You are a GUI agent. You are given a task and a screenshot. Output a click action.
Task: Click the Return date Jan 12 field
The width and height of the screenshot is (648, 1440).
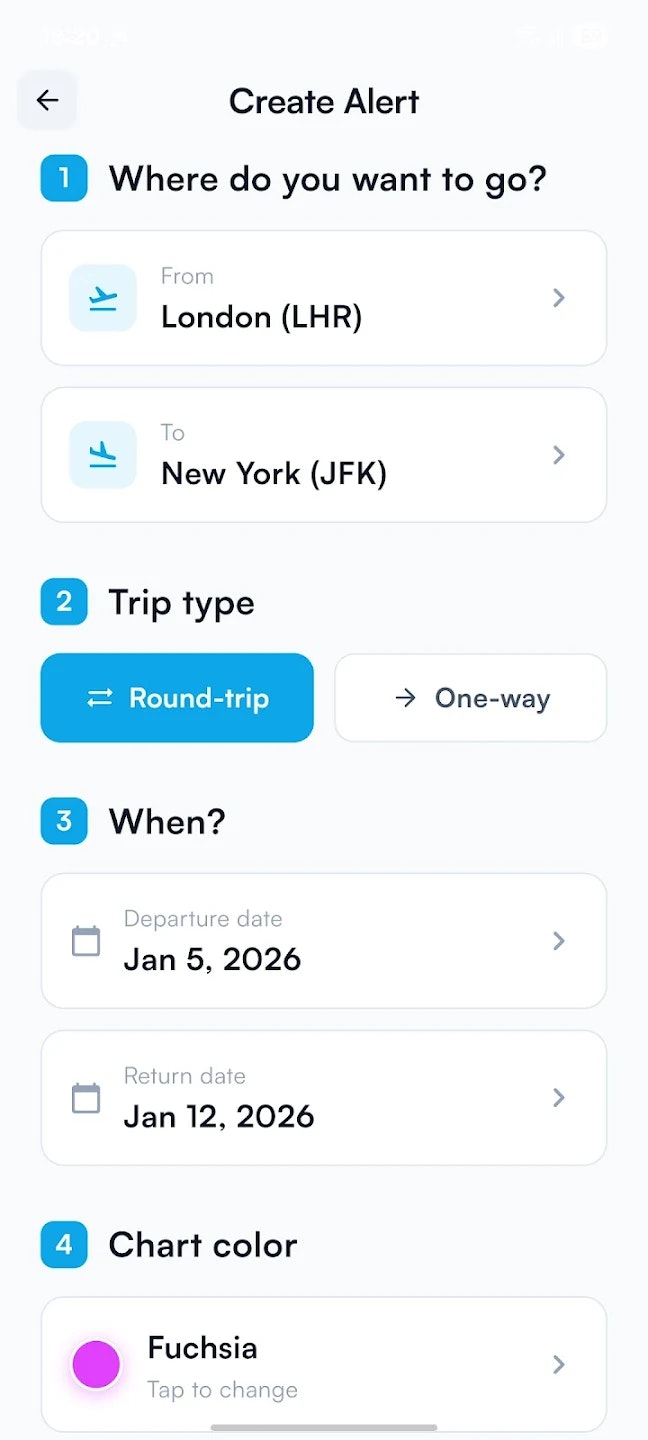(324, 1097)
